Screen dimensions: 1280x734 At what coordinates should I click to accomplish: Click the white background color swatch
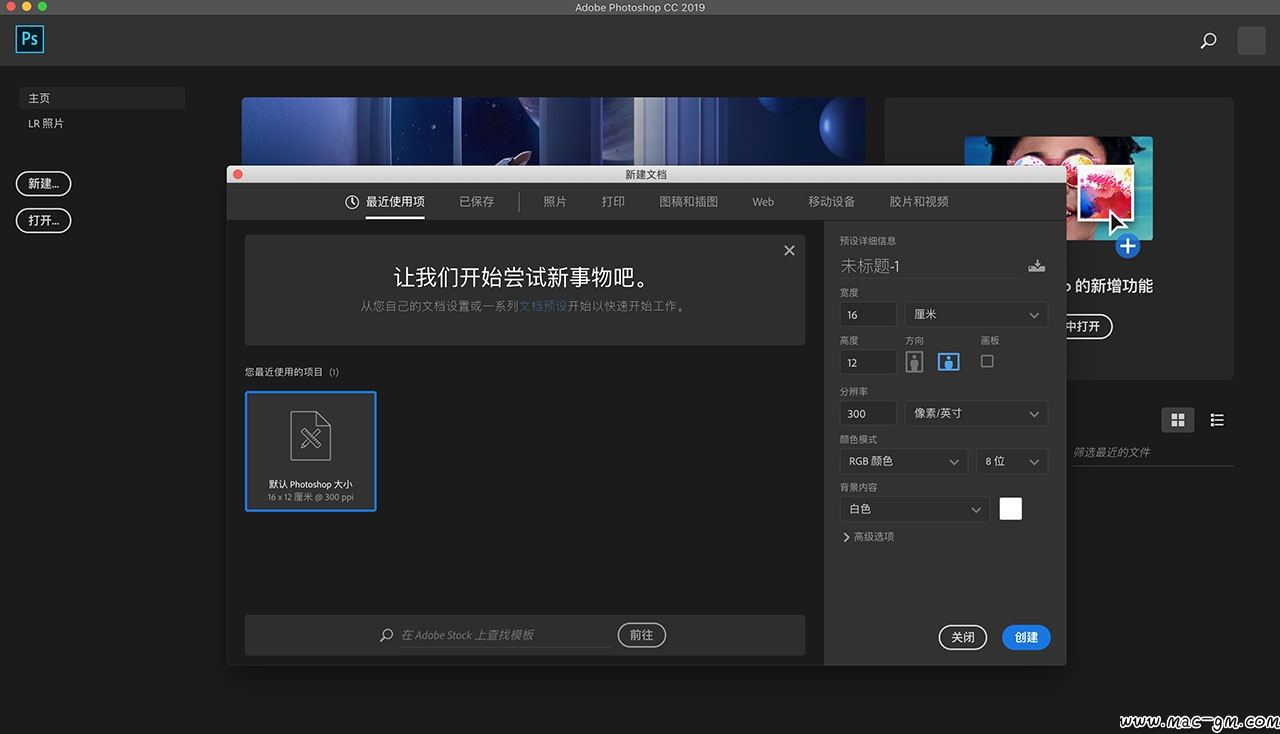[x=1011, y=509]
